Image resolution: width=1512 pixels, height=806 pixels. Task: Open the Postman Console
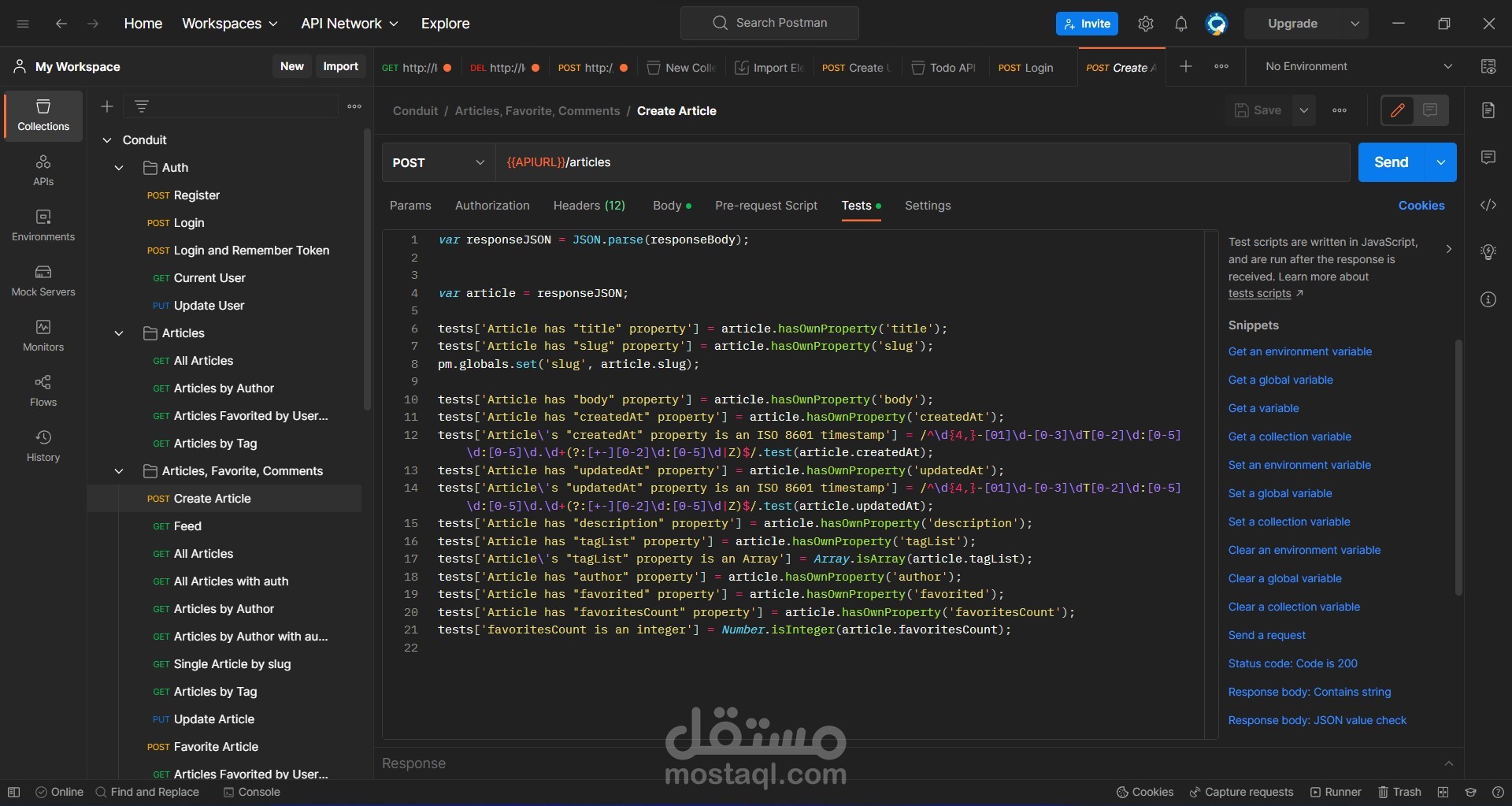[251, 793]
